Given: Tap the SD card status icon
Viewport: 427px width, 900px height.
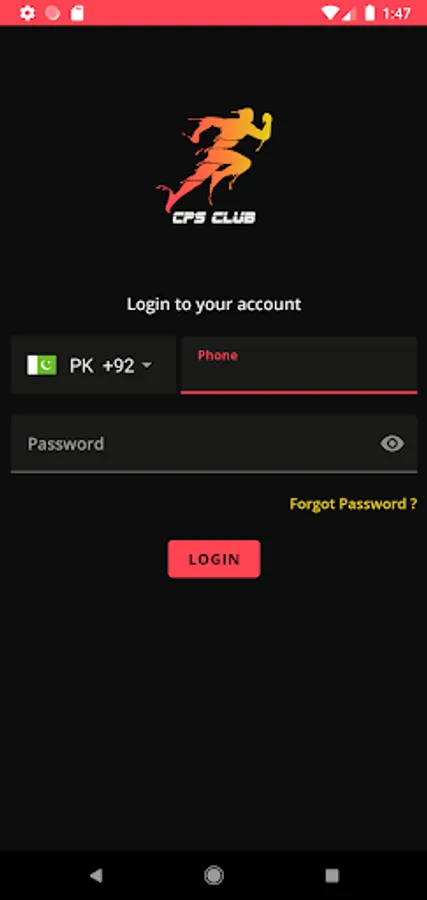Looking at the screenshot, I should click(x=77, y=13).
